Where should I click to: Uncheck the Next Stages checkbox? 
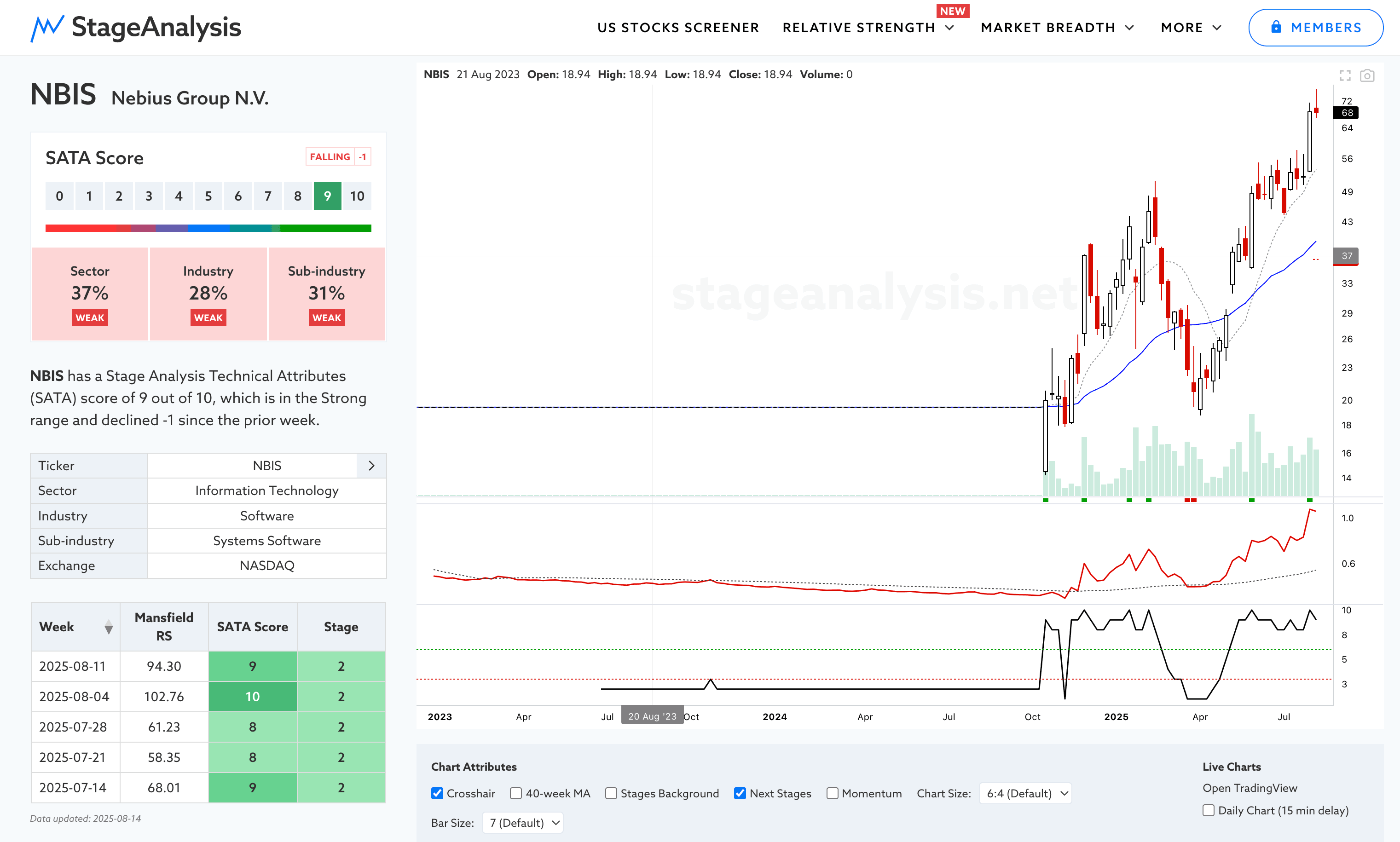[x=740, y=793]
